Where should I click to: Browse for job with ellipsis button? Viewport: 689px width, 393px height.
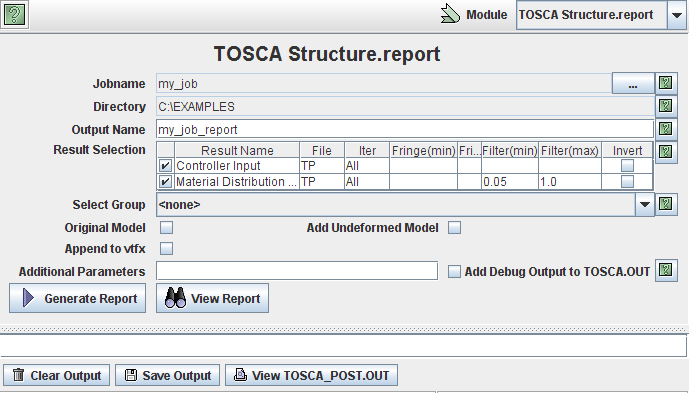(633, 84)
